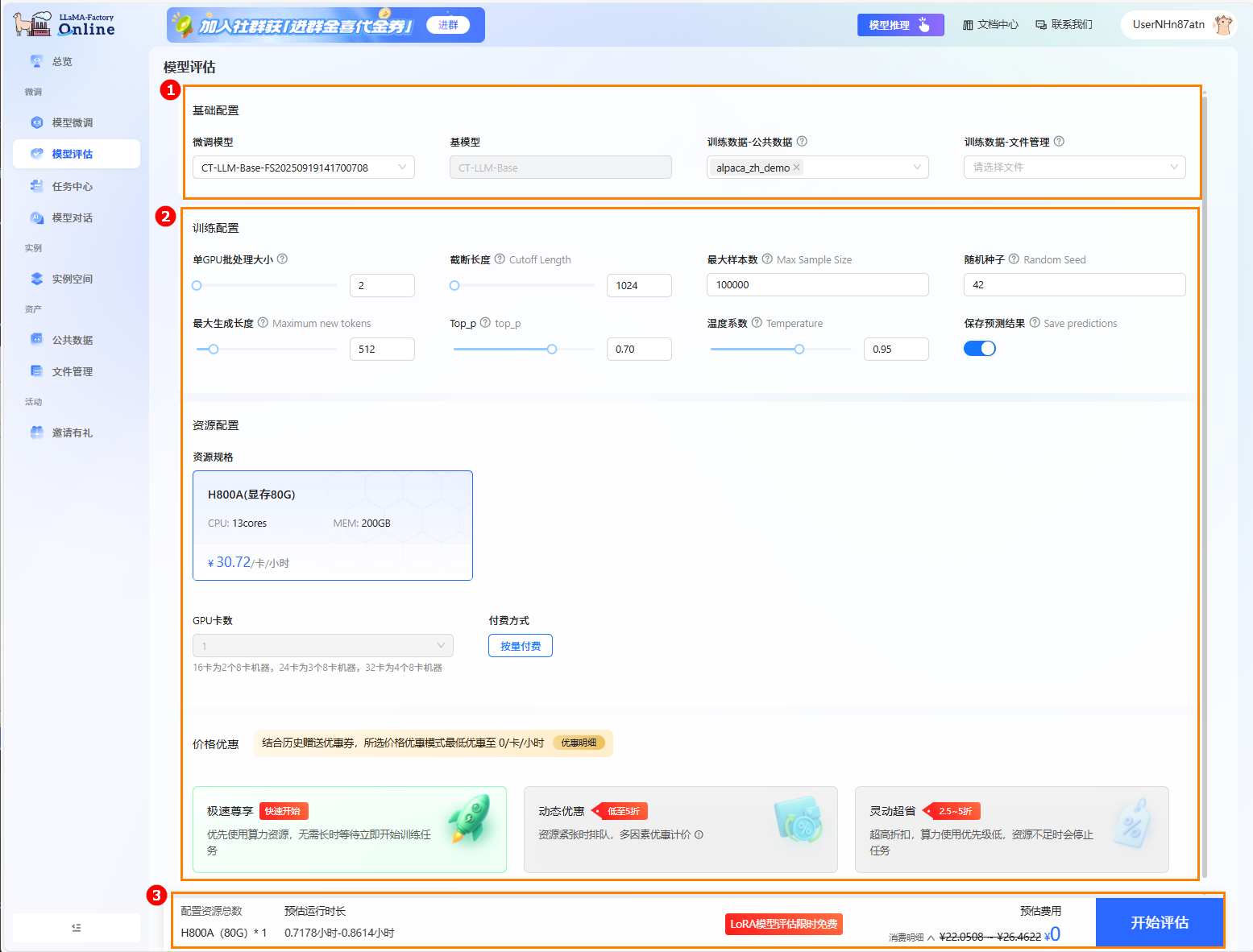This screenshot has width=1253, height=952.
Task: Select the 极速尊享 pricing option
Action: tap(349, 829)
